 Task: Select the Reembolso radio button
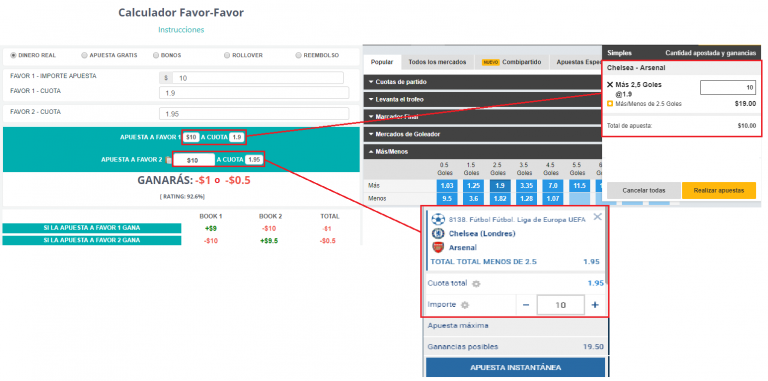pos(298,55)
